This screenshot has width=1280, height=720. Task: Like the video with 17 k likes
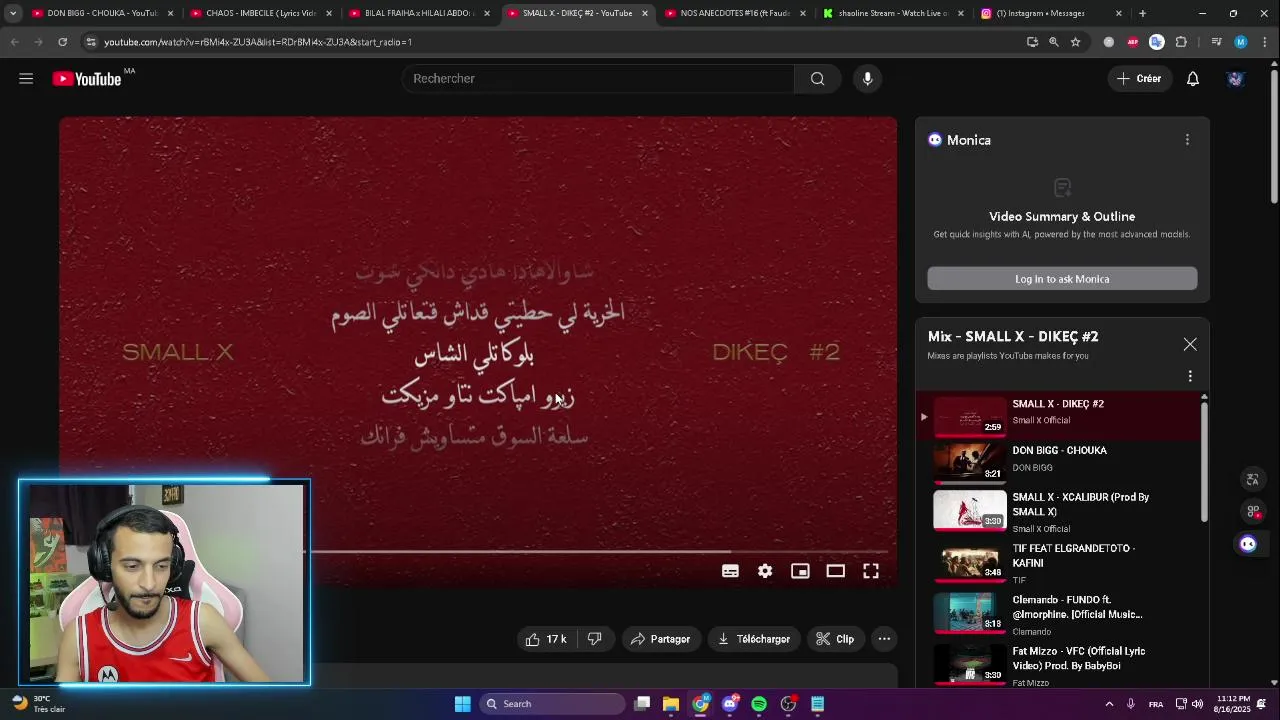coord(546,639)
